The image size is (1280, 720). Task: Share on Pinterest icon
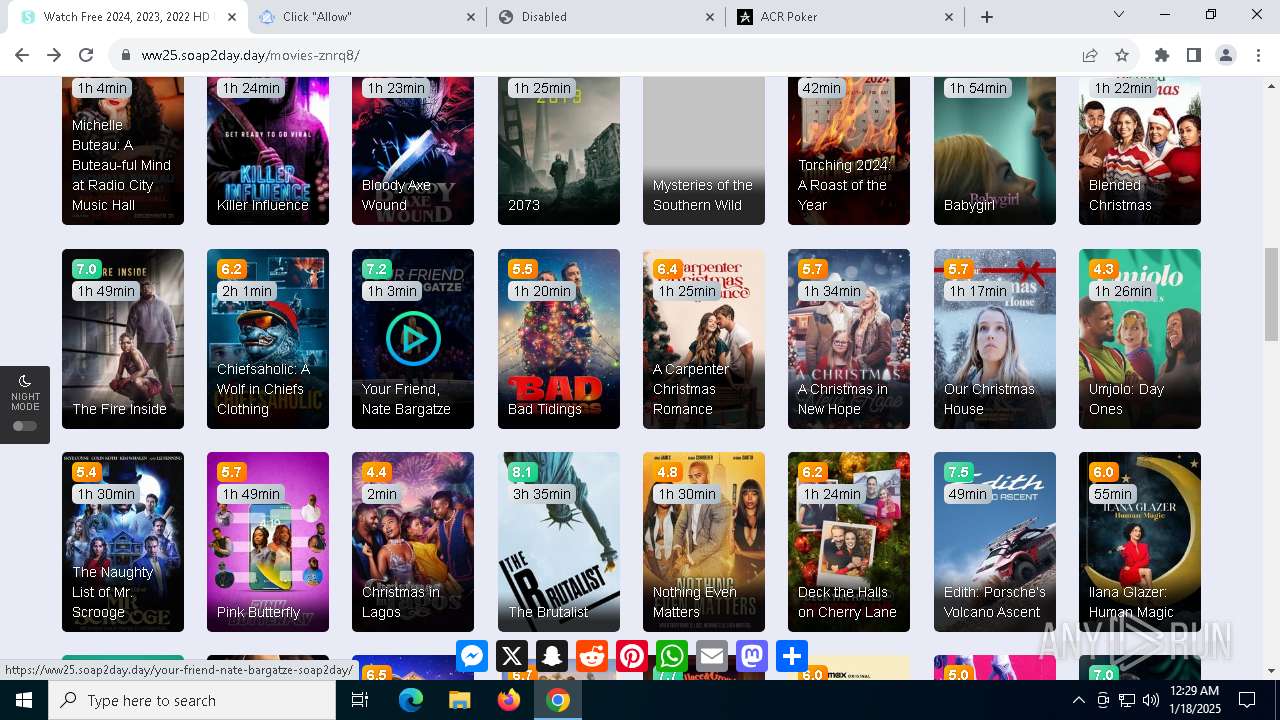(x=632, y=656)
